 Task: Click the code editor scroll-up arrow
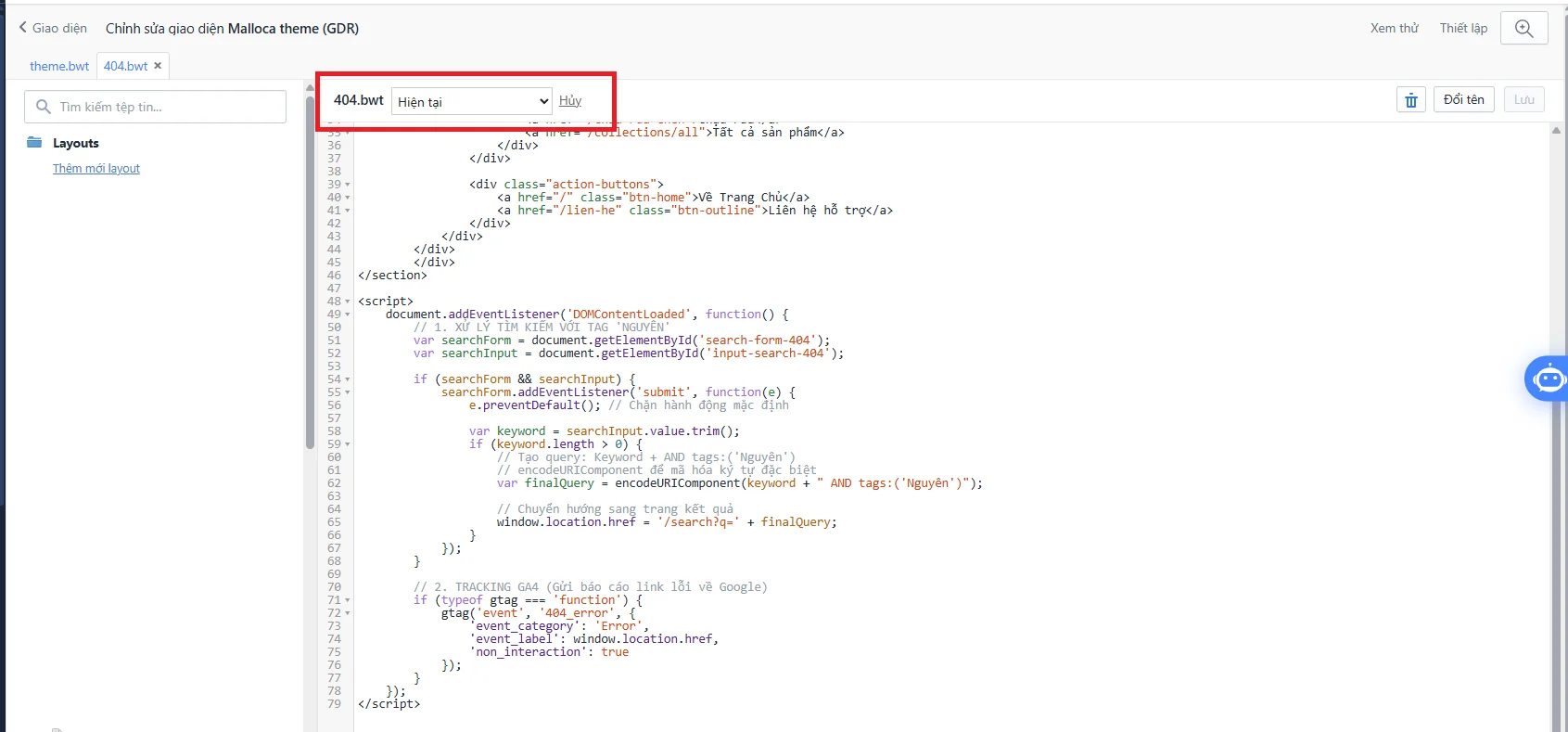pos(1556,130)
